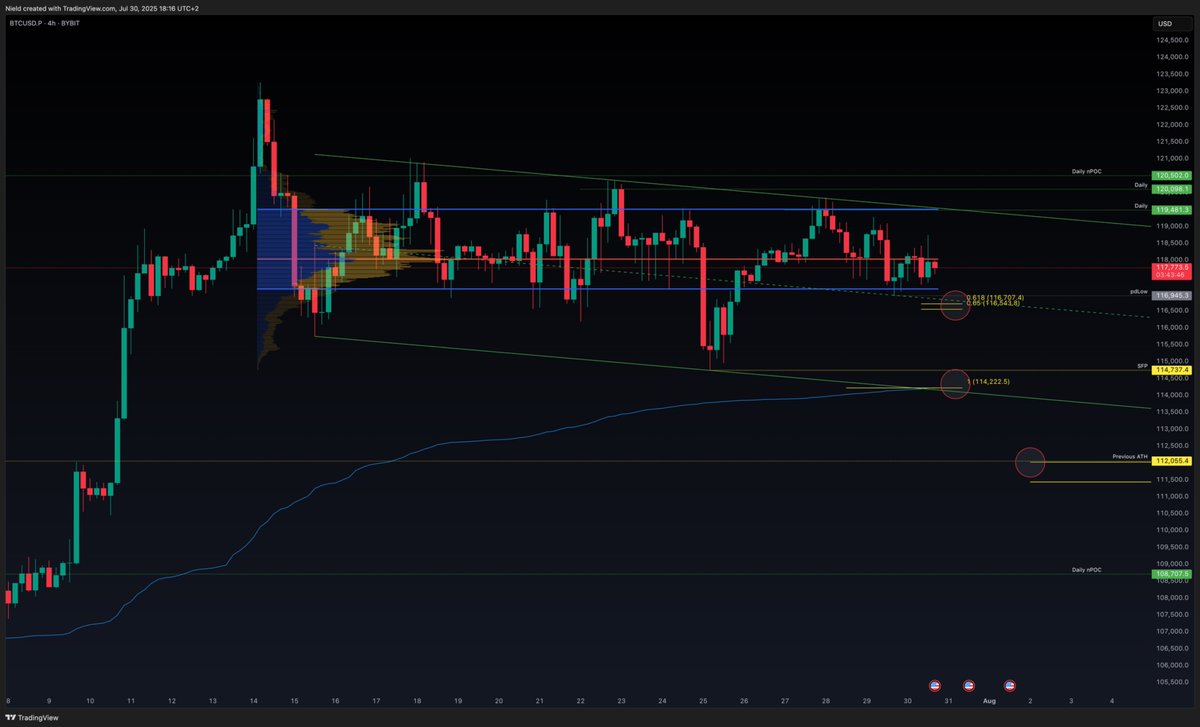Click the no-entry sign below the date 31

point(968,686)
